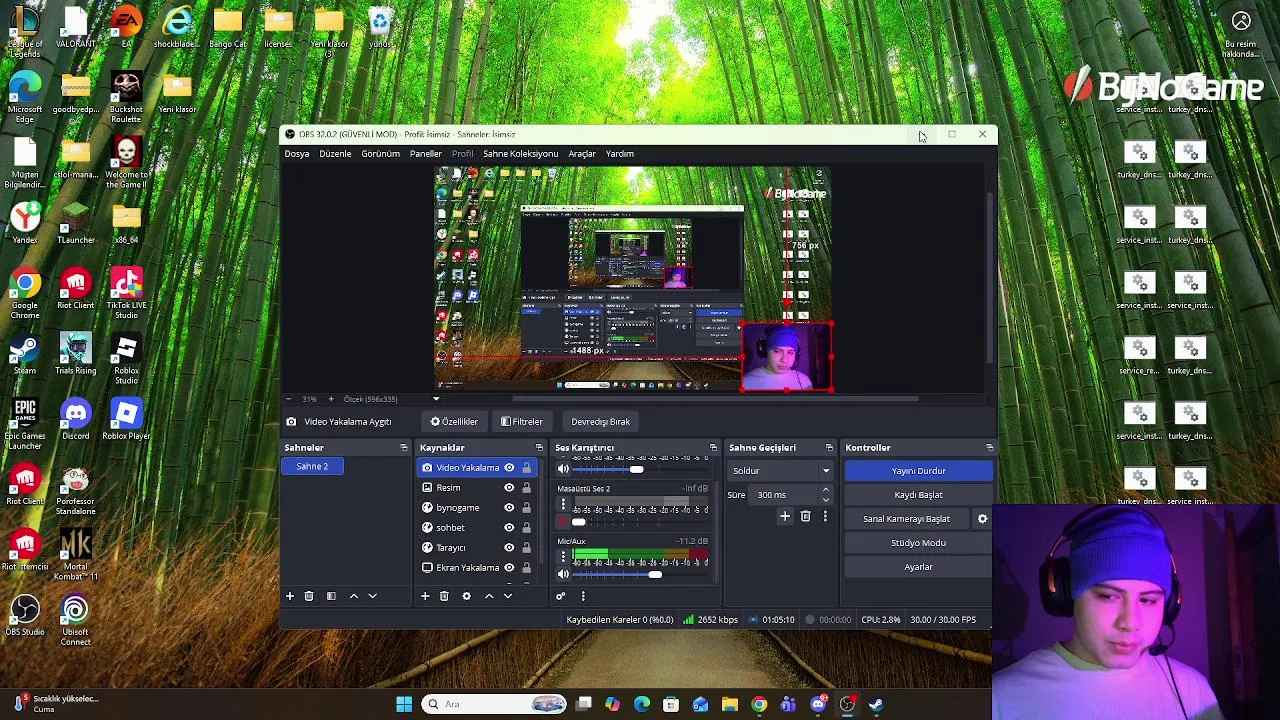Viewport: 1280px width, 720px height.
Task: Decrease Süre duration with down arrow
Action: tap(825, 499)
